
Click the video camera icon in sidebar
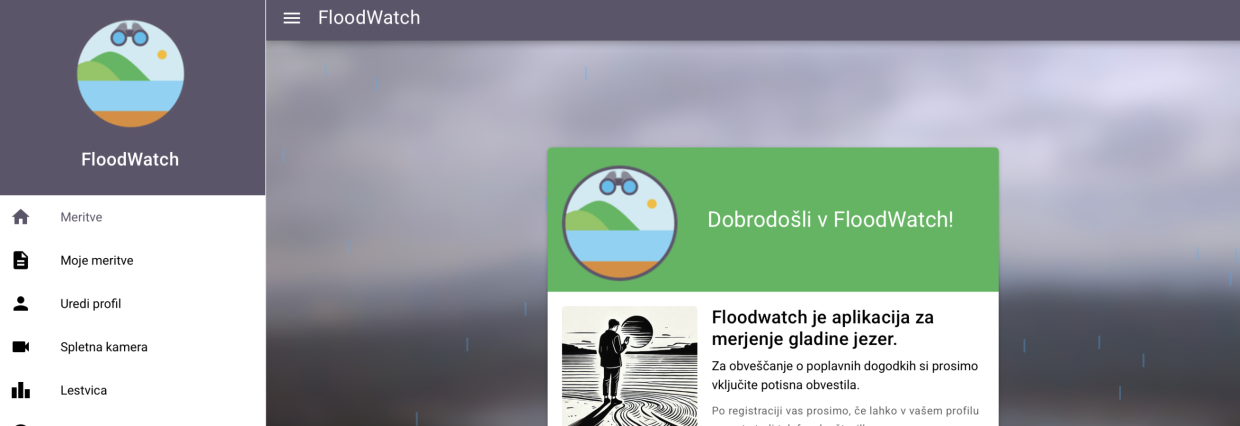click(20, 347)
